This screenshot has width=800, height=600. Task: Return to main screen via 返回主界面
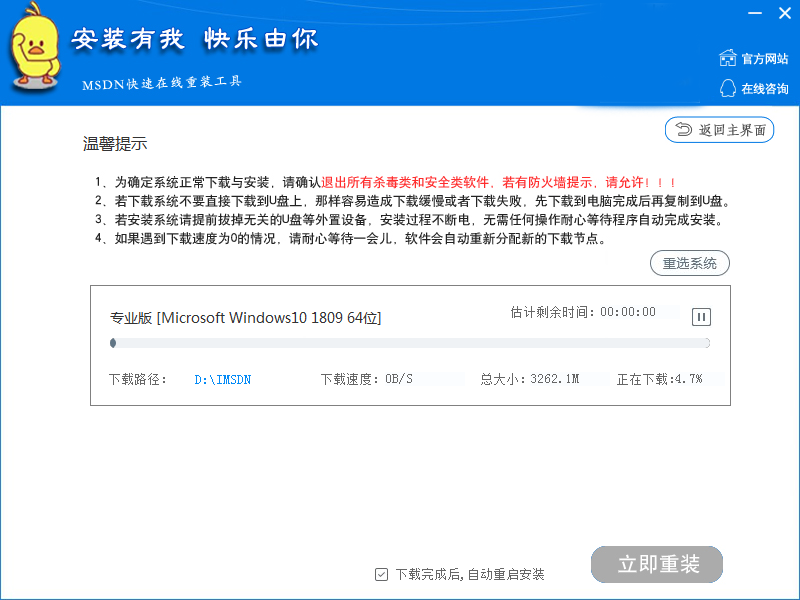pyautogui.click(x=719, y=130)
